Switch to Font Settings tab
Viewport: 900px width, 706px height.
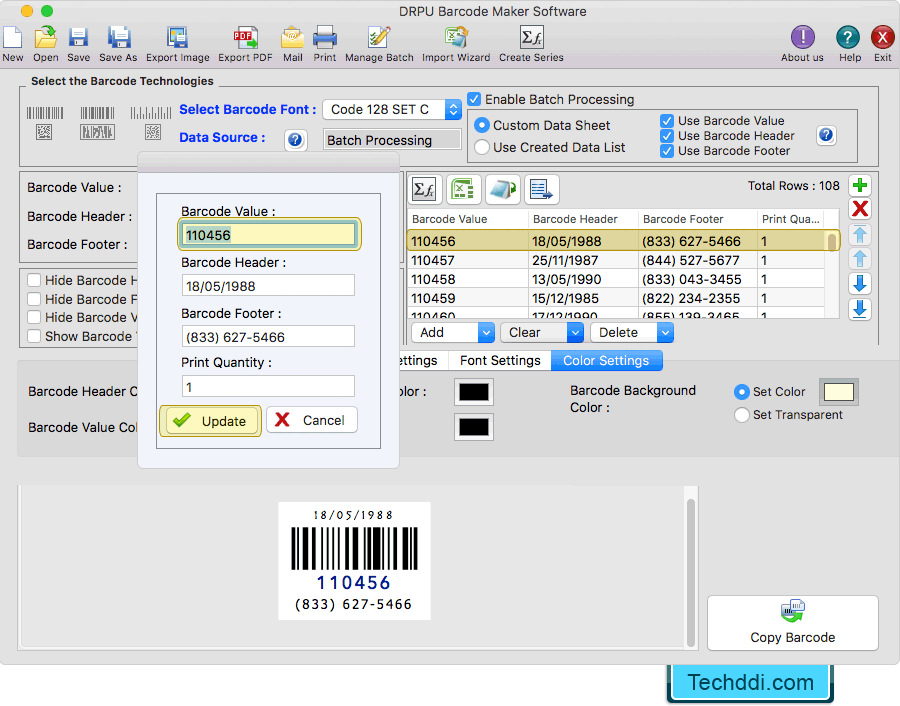click(x=500, y=360)
